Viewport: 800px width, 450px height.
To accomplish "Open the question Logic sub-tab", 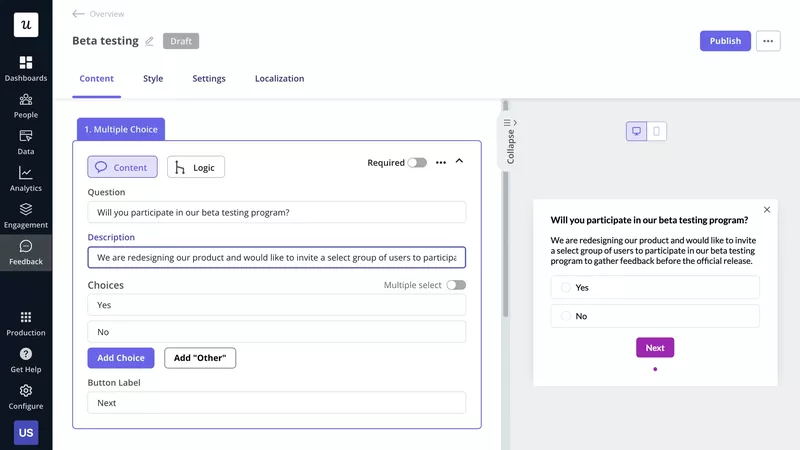I will click(x=196, y=167).
